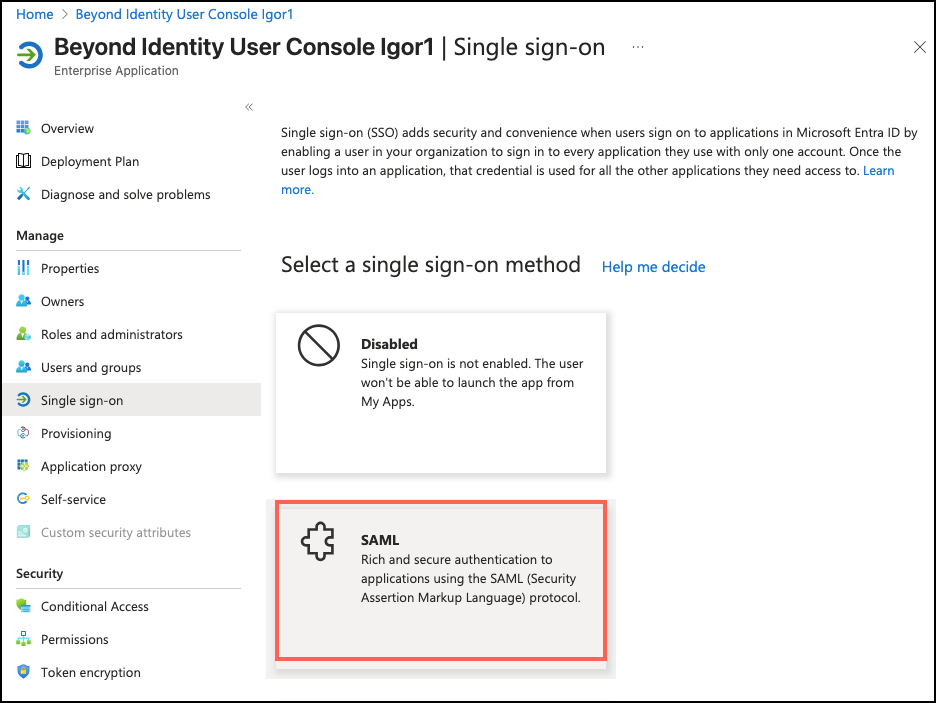Click the Help me decide link
Image resolution: width=936 pixels, height=703 pixels.
click(x=653, y=267)
